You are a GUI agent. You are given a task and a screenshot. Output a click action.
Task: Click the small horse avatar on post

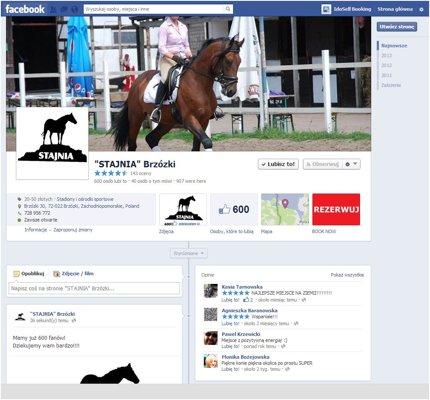click(x=20, y=317)
